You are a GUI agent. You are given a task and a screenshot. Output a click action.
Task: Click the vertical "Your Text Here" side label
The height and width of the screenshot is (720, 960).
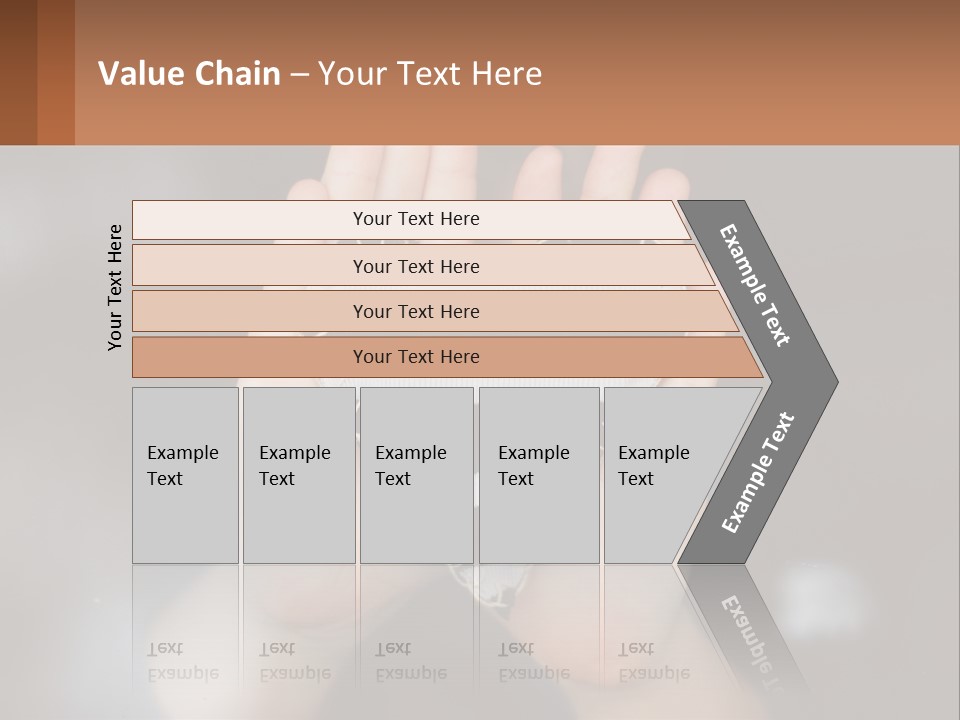115,288
